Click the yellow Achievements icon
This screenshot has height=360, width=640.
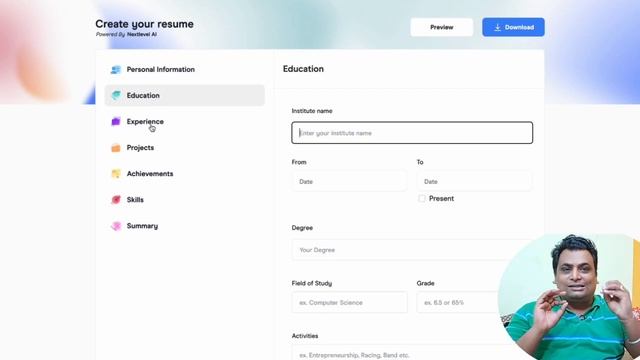(116, 174)
